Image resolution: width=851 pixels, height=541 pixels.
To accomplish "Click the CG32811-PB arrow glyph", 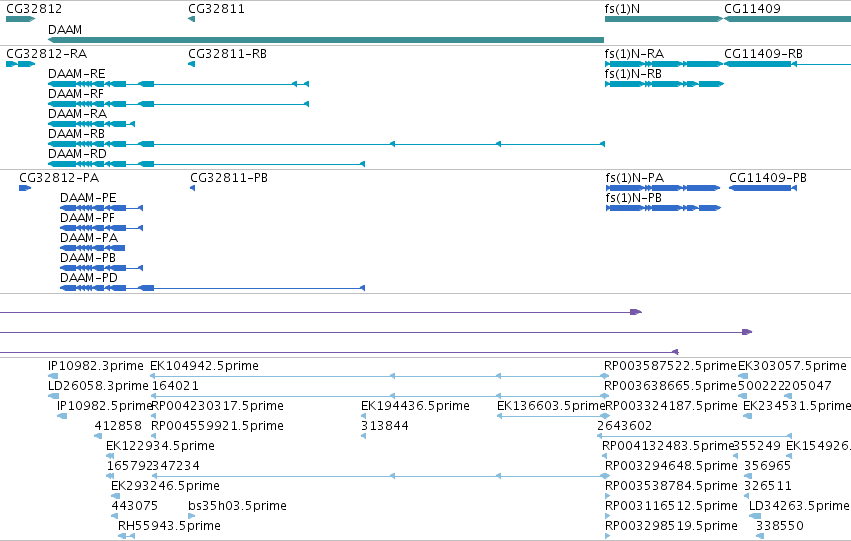I will 192,188.
